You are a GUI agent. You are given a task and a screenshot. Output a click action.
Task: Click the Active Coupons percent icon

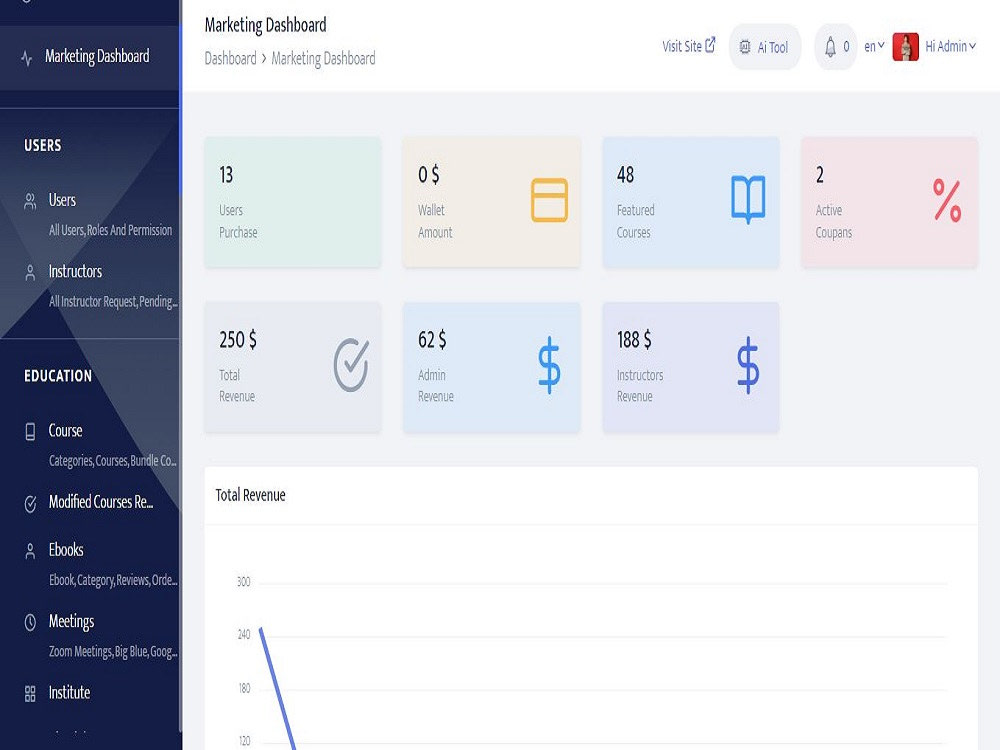pyautogui.click(x=947, y=200)
